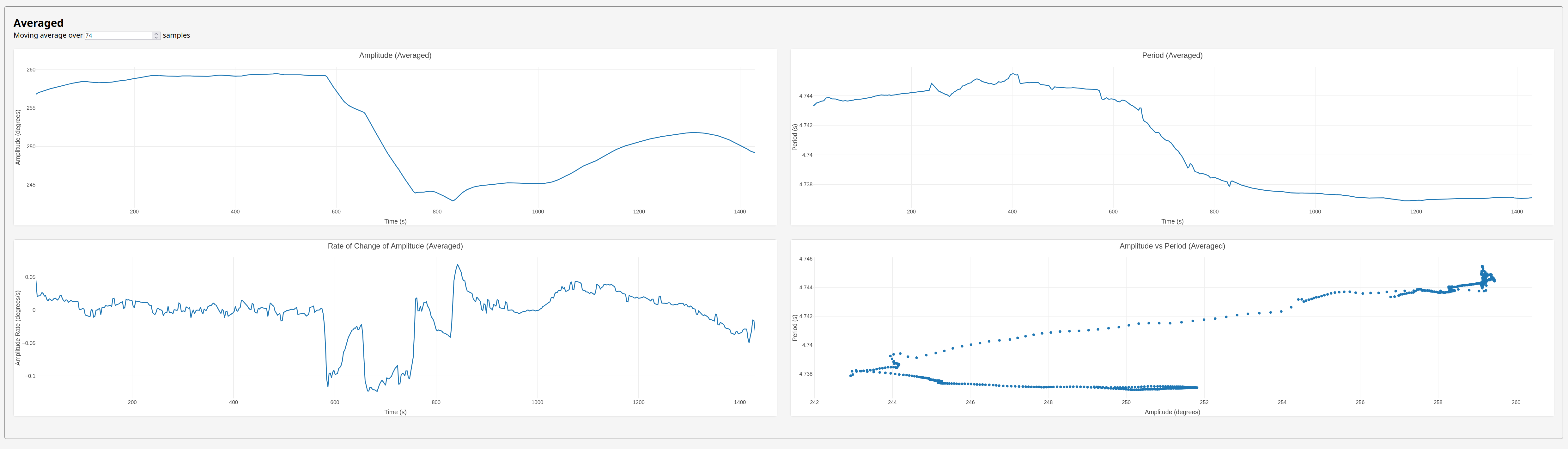The width and height of the screenshot is (1568, 449).
Task: Click the "Amplitude (Averaged)" chart title
Action: click(x=395, y=55)
